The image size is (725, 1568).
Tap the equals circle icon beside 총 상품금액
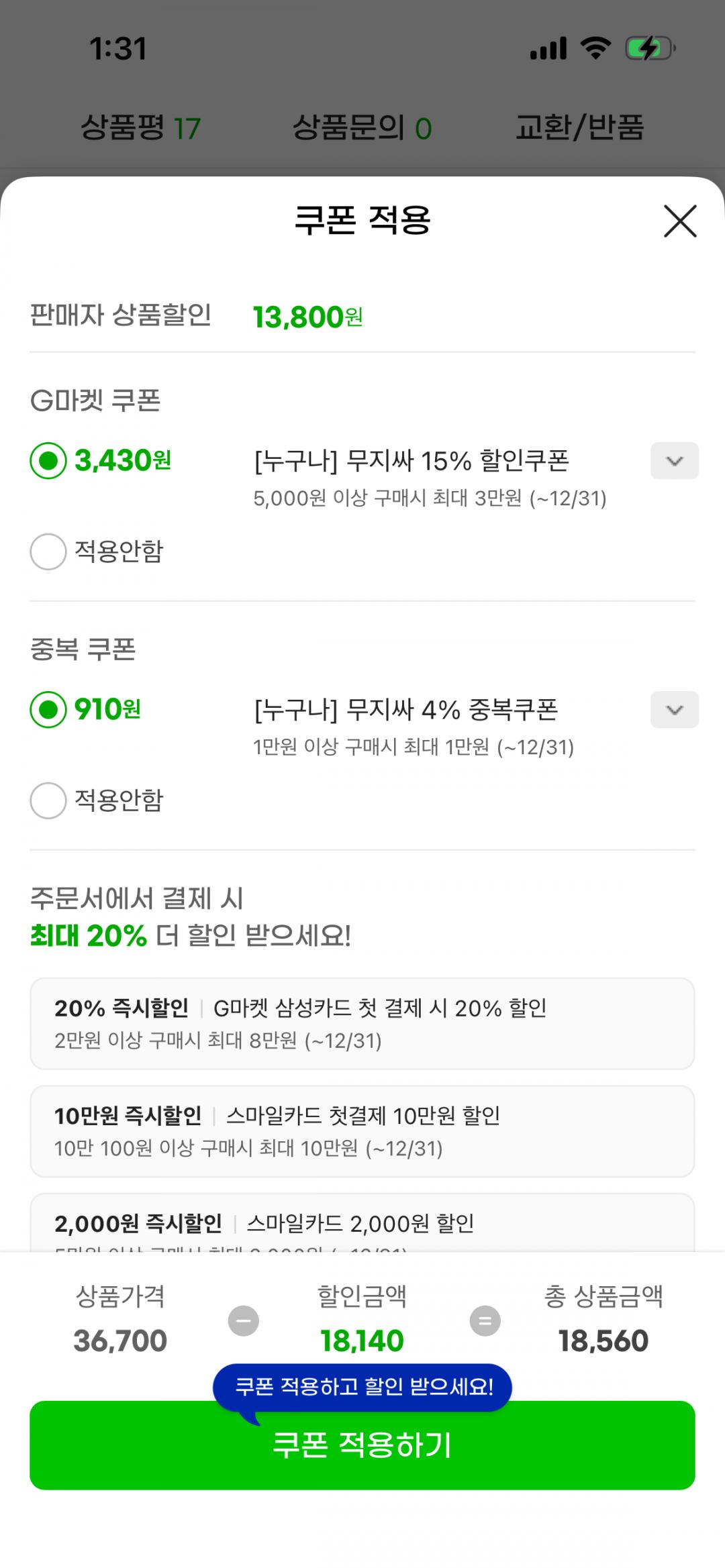point(485,1321)
